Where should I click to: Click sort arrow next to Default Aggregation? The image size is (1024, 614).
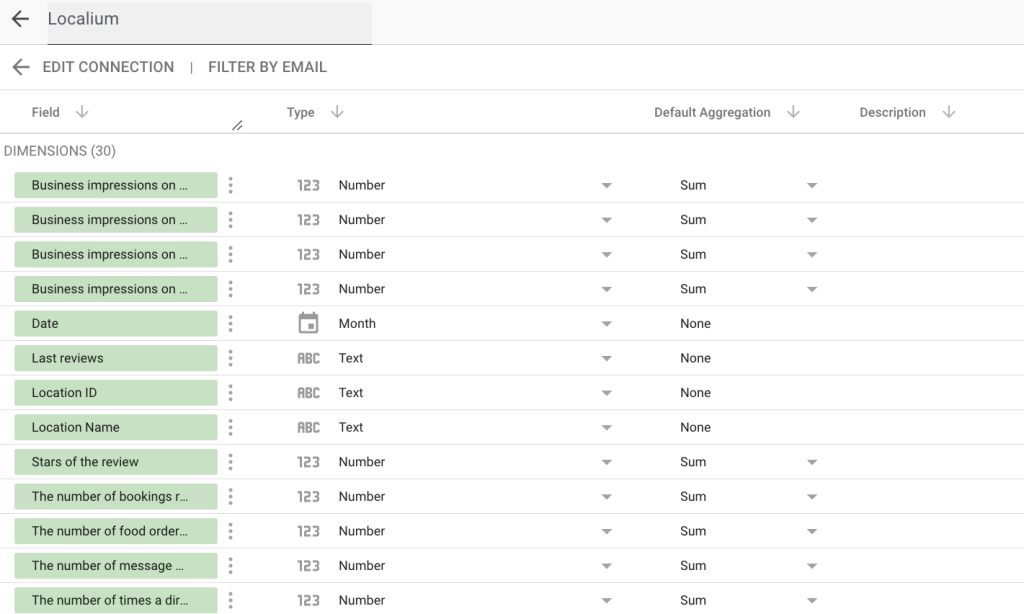tap(793, 112)
